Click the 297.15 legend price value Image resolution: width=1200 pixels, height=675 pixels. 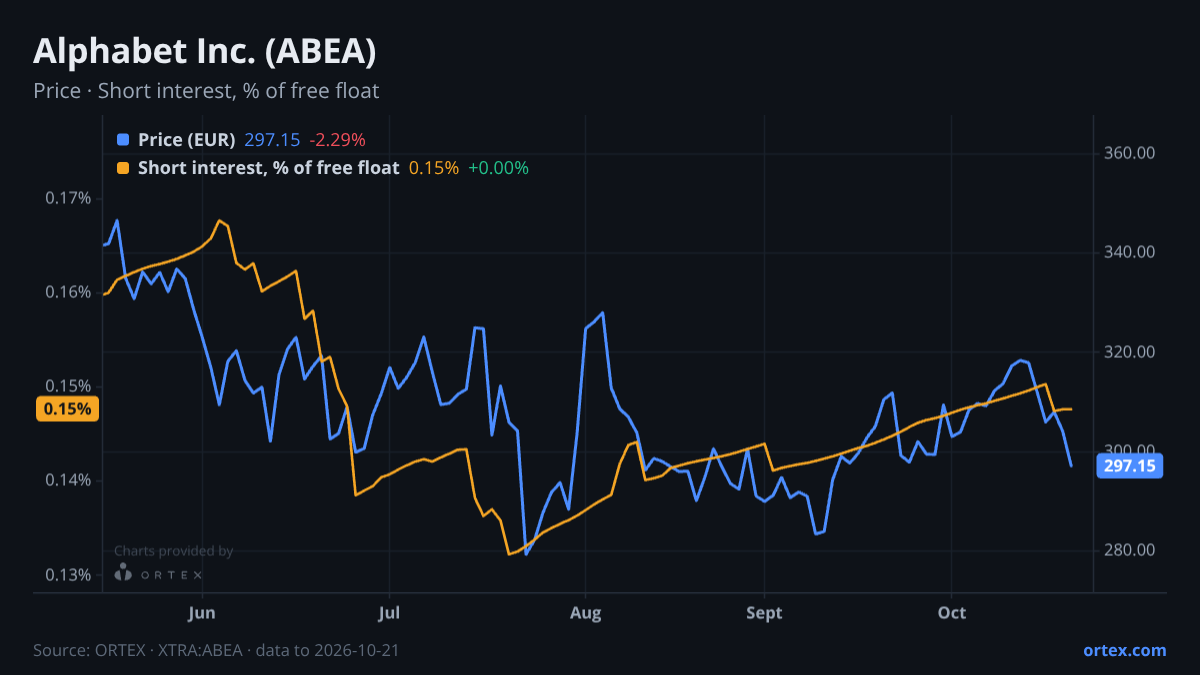(x=272, y=140)
